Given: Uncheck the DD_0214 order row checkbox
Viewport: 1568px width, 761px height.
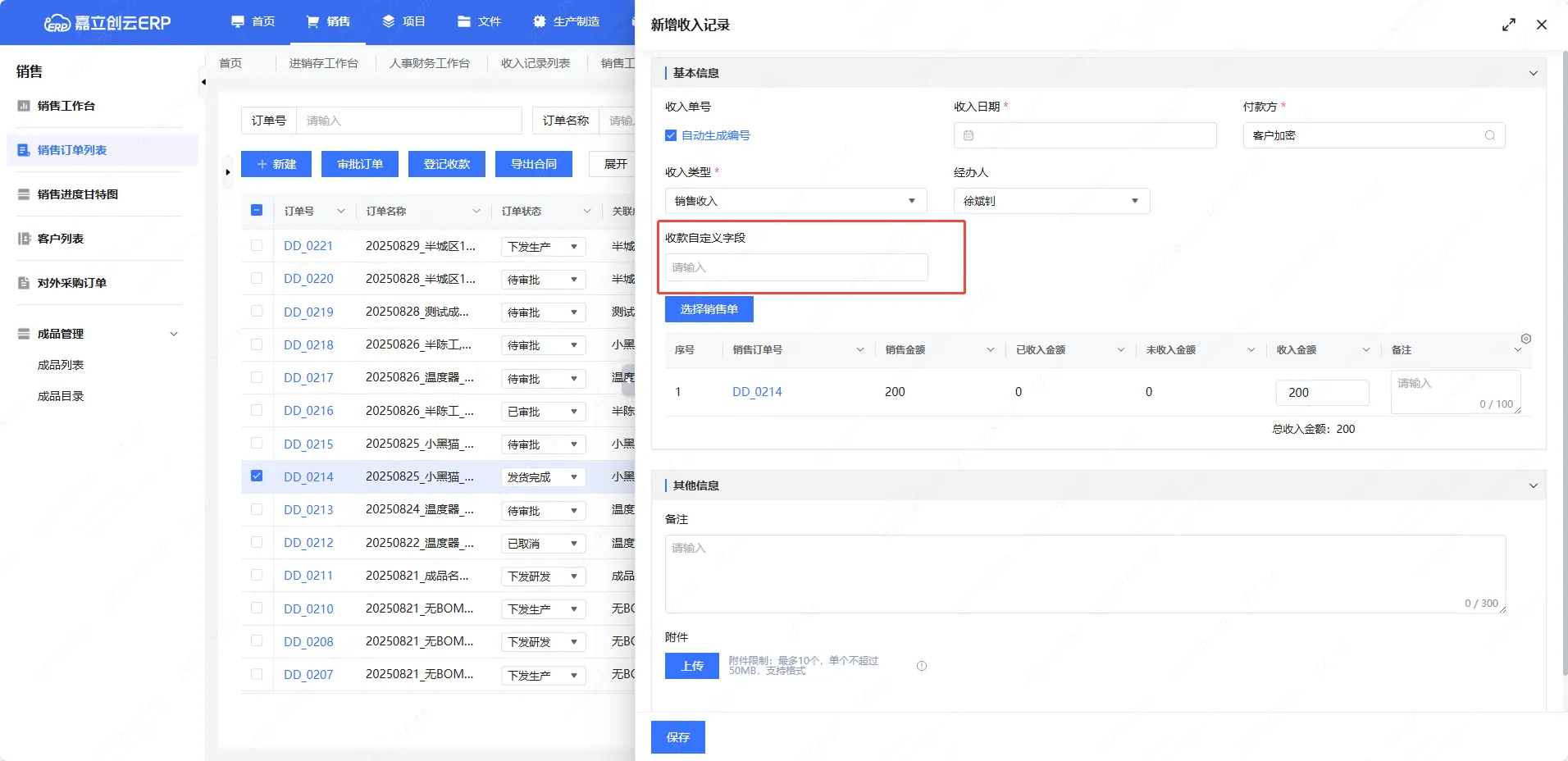Looking at the screenshot, I should pos(257,476).
